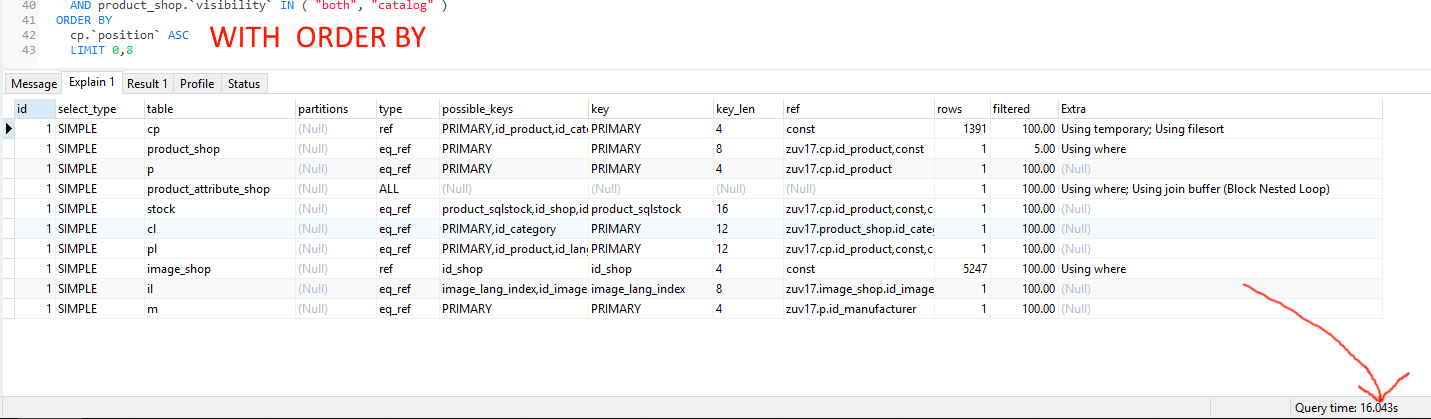The image size is (1431, 419).
Task: Click the key_len column header
Action: tap(738, 108)
